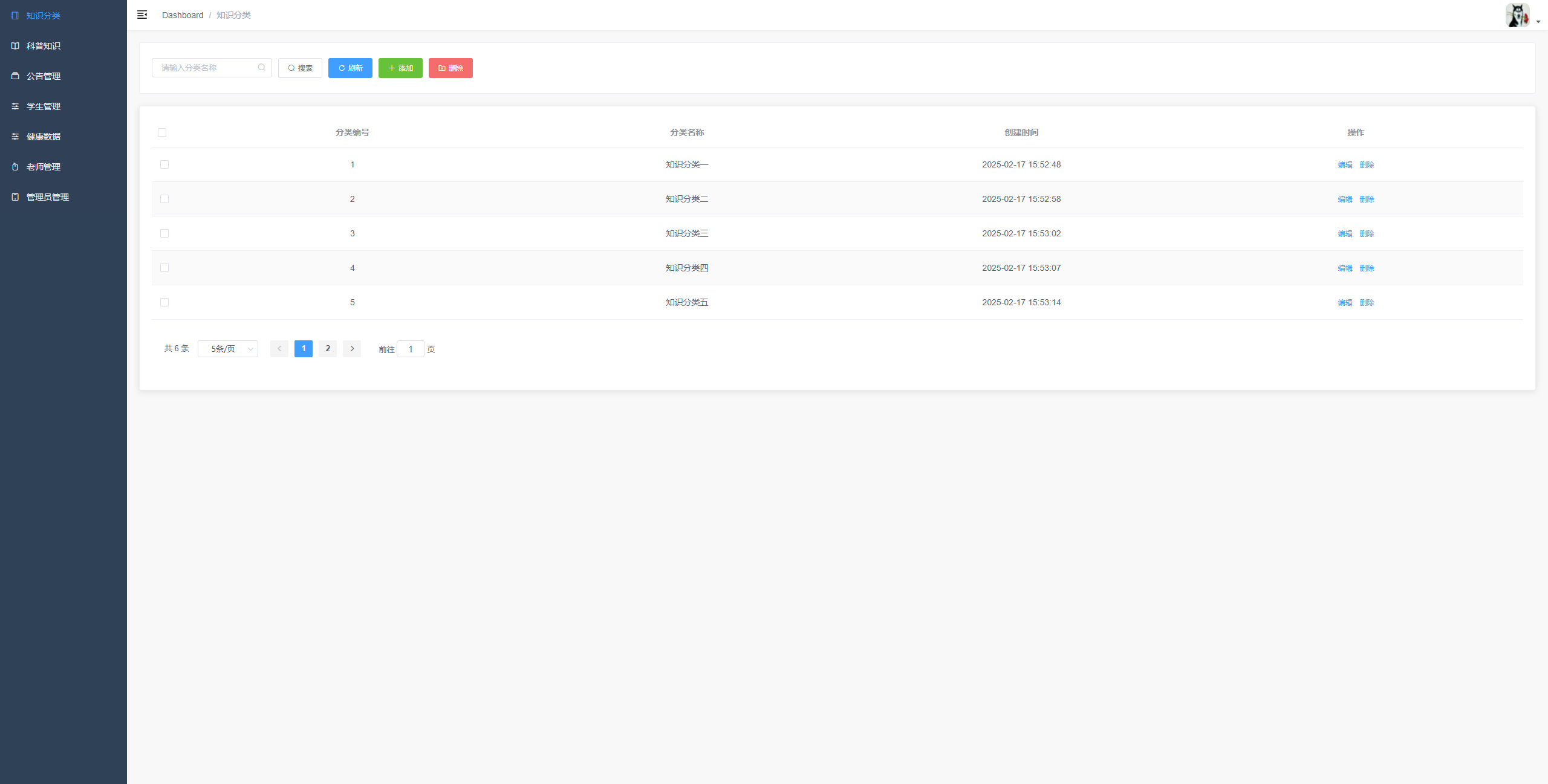Image resolution: width=1548 pixels, height=784 pixels.
Task: Click 编辑 for 知识分类四
Action: pyautogui.click(x=1345, y=268)
